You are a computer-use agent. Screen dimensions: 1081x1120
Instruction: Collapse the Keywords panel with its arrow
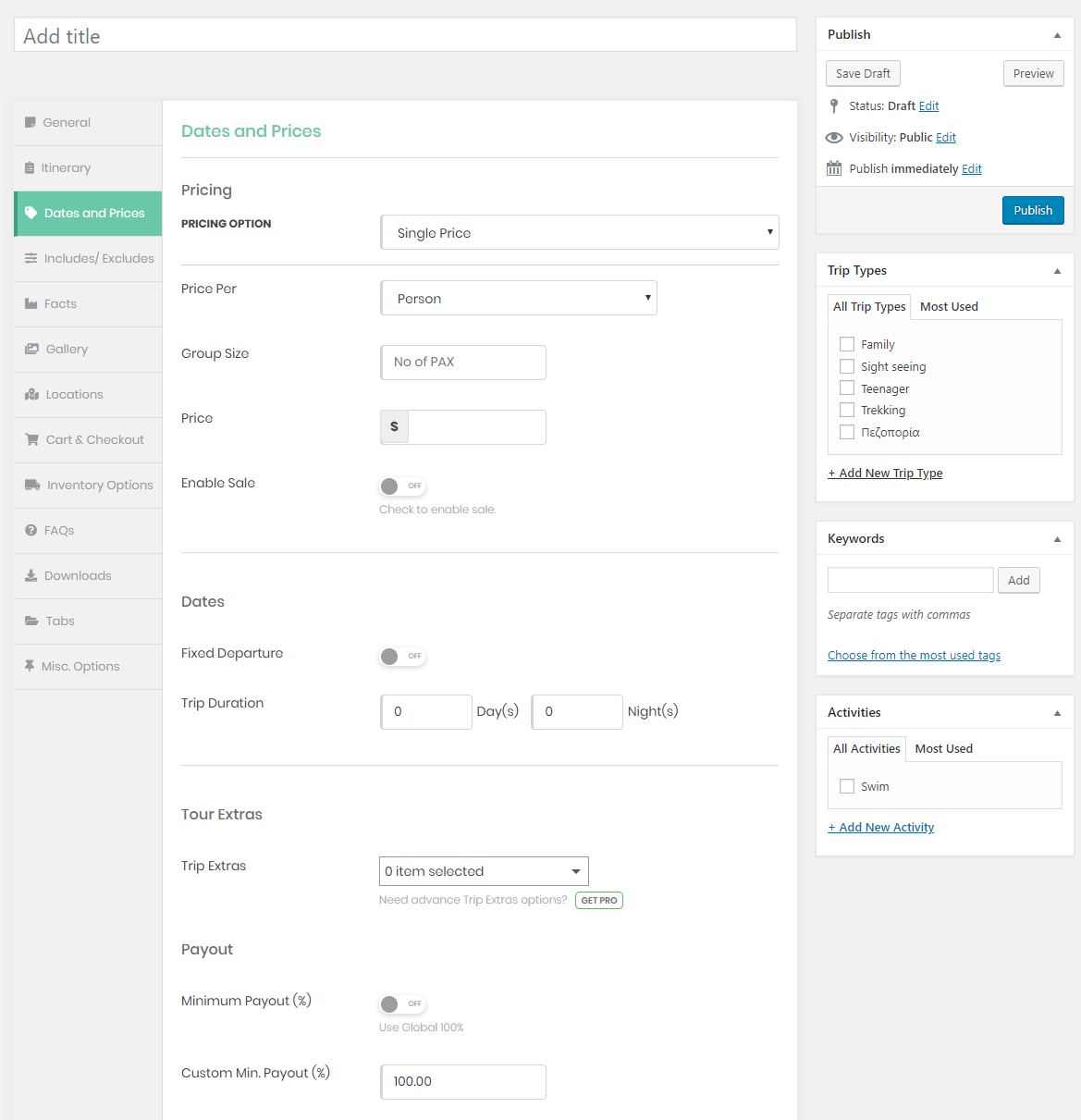click(1057, 539)
